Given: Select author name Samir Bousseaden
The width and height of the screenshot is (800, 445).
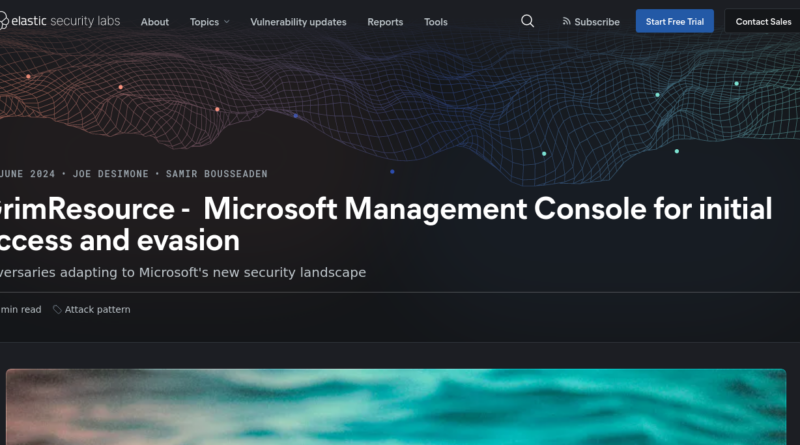Looking at the screenshot, I should 216,174.
